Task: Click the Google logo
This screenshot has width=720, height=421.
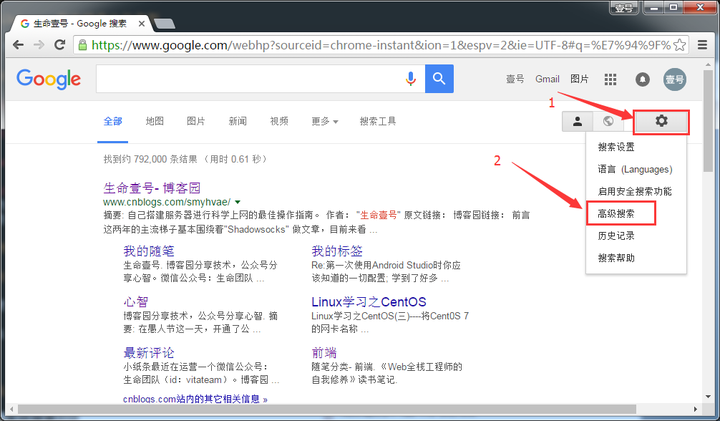Action: click(48, 79)
